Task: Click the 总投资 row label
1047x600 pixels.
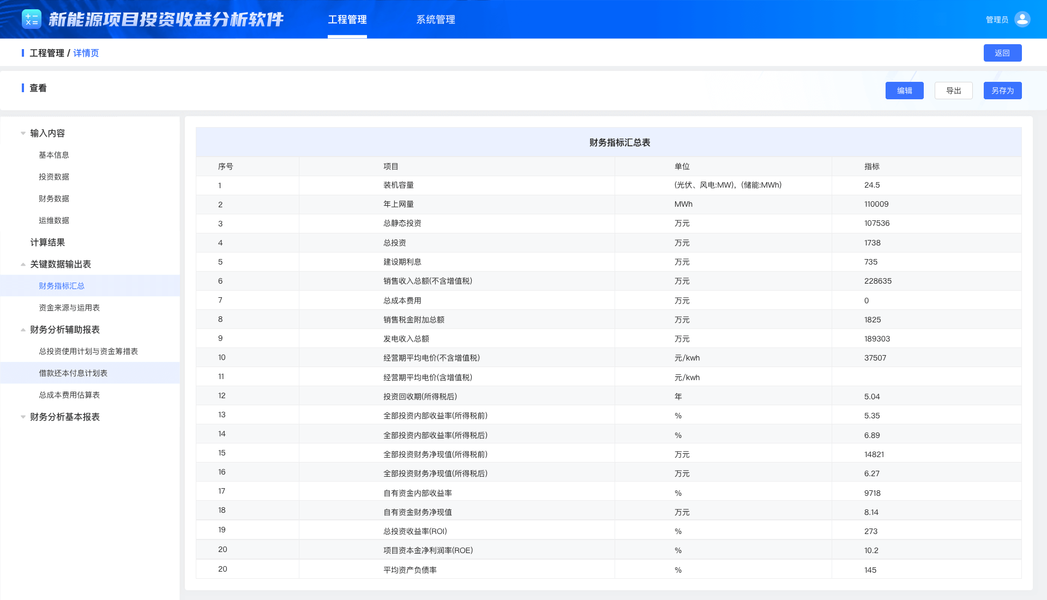Action: coord(395,243)
